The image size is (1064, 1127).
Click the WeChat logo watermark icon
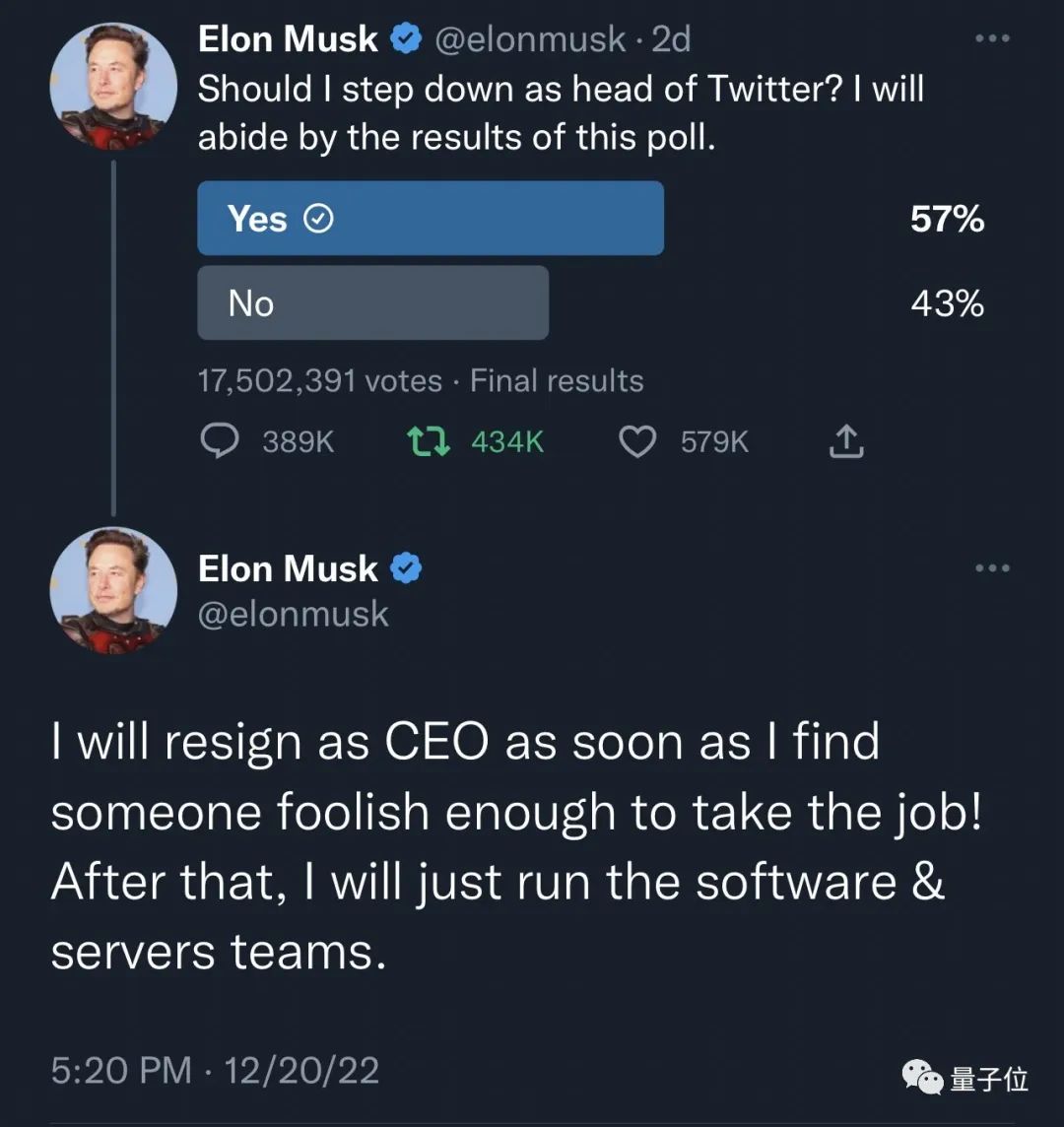923,1078
